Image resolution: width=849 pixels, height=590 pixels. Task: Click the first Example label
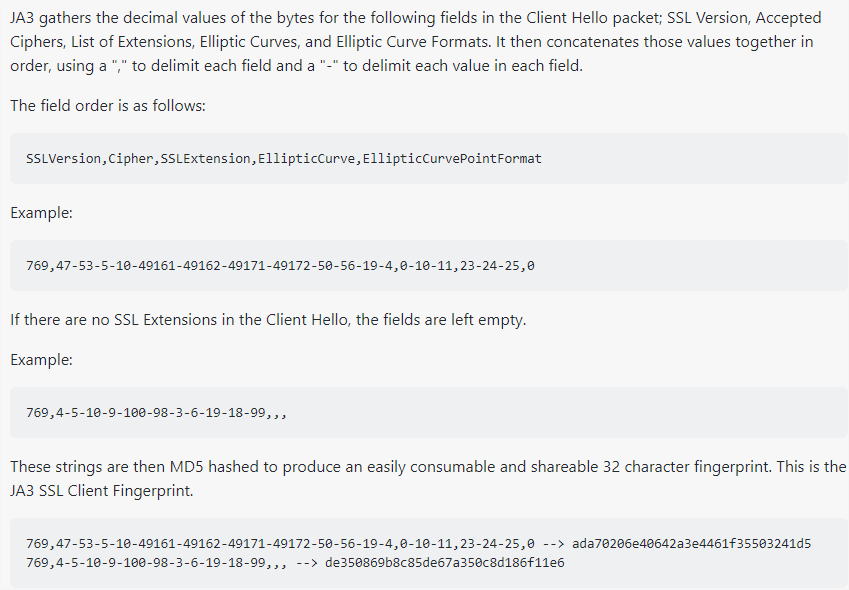click(41, 212)
